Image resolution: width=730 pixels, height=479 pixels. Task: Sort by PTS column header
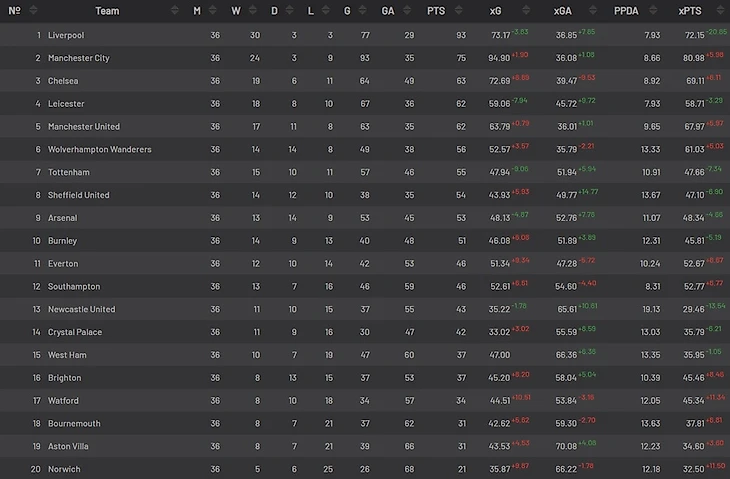click(435, 11)
